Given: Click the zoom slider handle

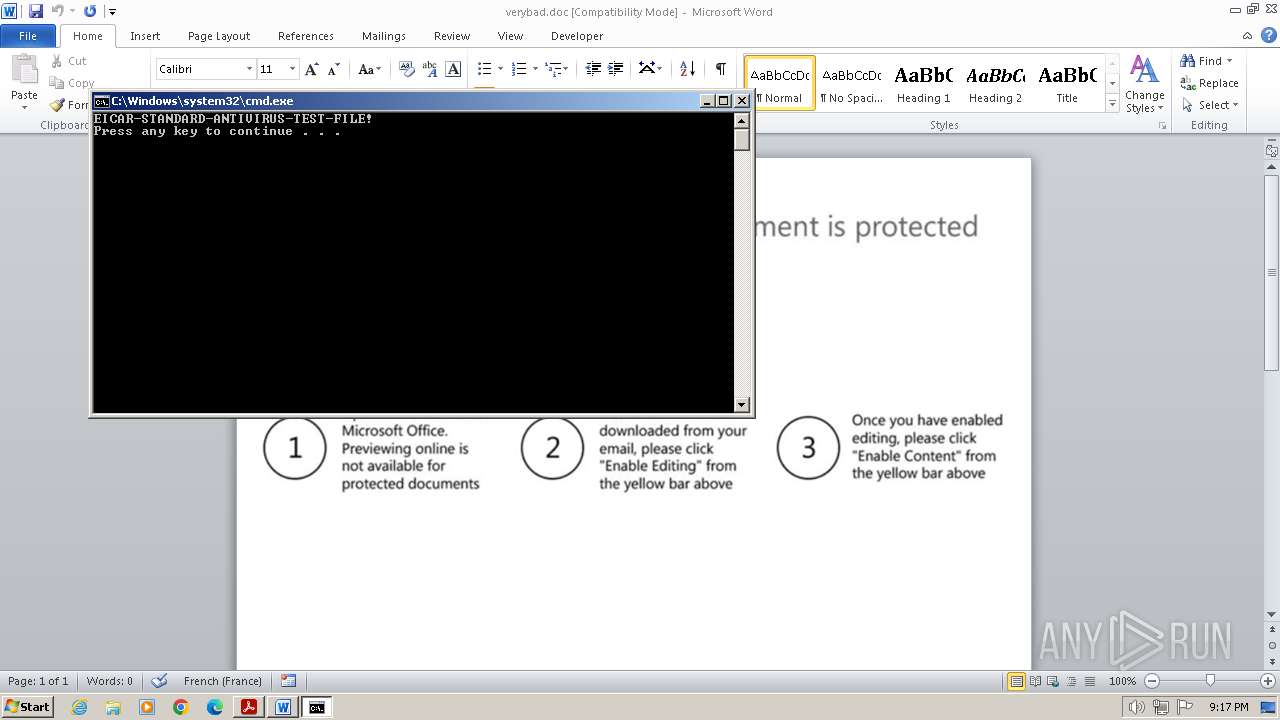Looking at the screenshot, I should point(1210,681).
